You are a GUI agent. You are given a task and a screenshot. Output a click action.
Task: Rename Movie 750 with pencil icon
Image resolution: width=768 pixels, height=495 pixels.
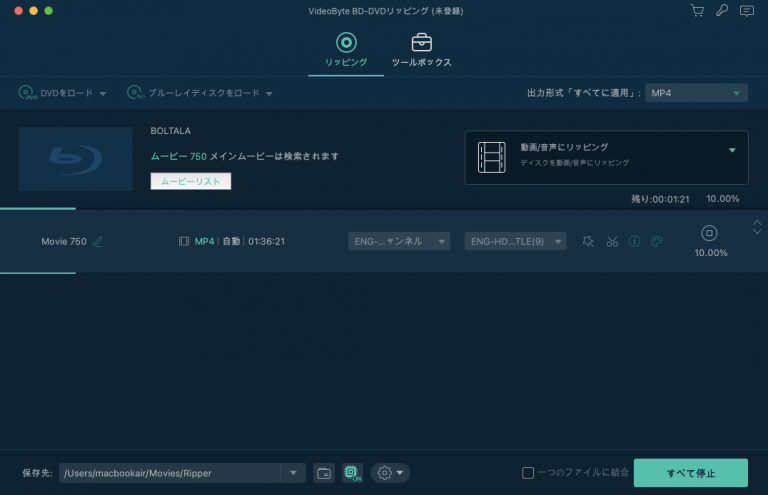click(x=98, y=241)
